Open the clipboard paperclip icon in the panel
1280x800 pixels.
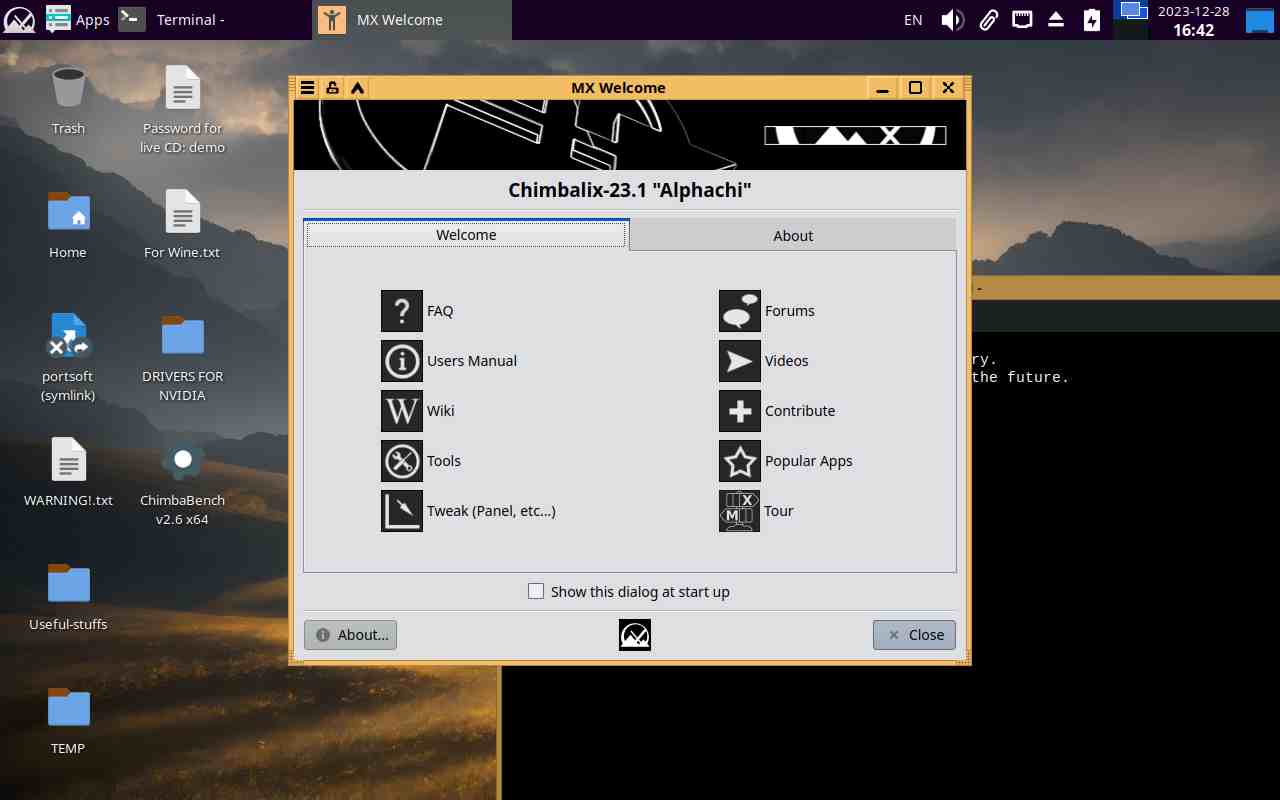(x=988, y=20)
